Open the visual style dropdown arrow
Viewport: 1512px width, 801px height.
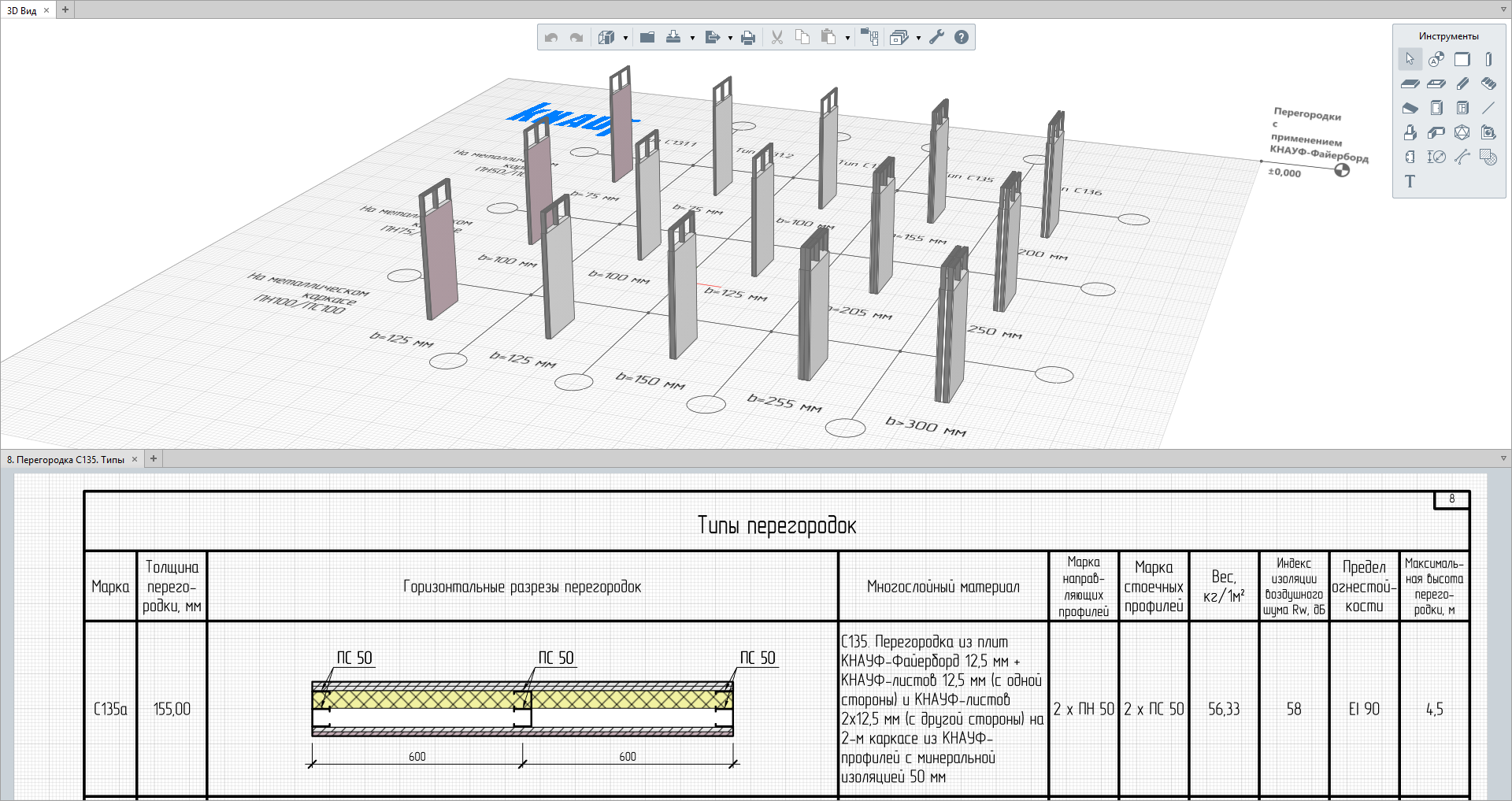625,38
